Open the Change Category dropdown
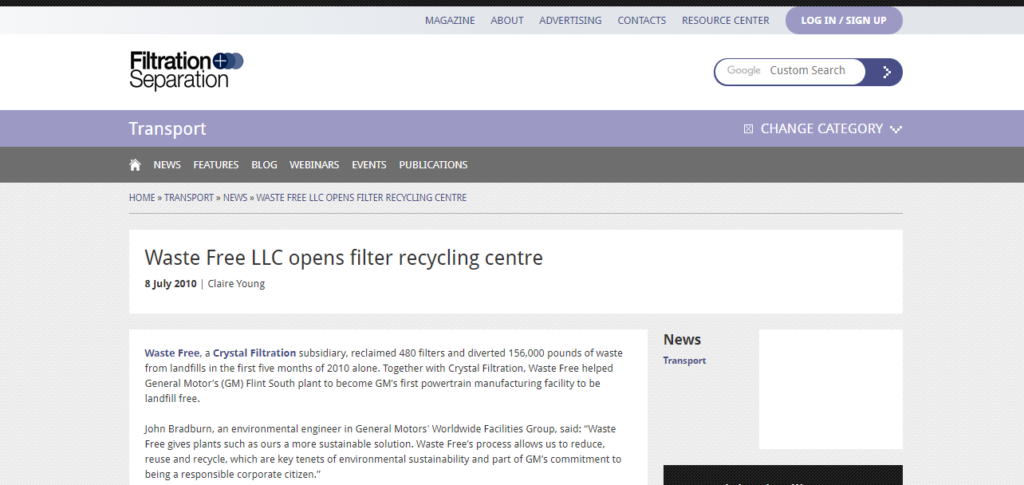The width and height of the screenshot is (1024, 485). (821, 129)
